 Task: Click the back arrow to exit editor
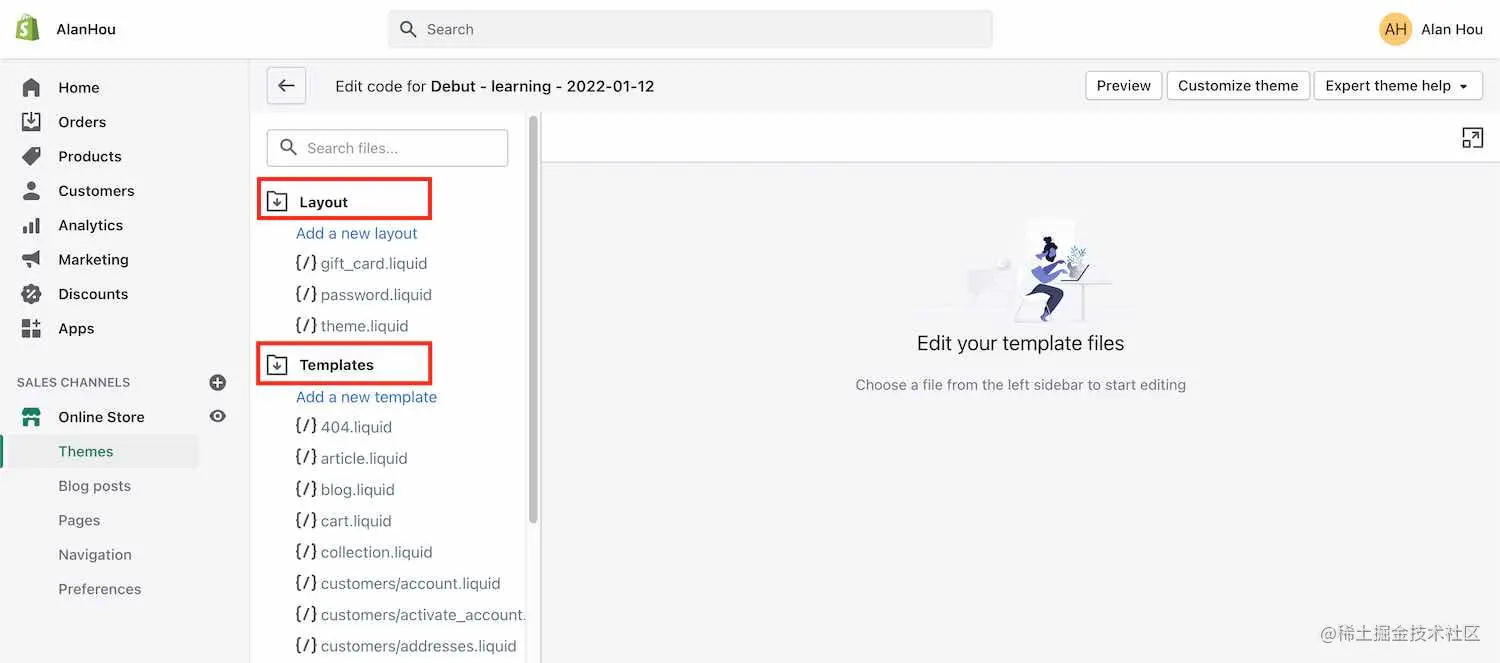286,86
